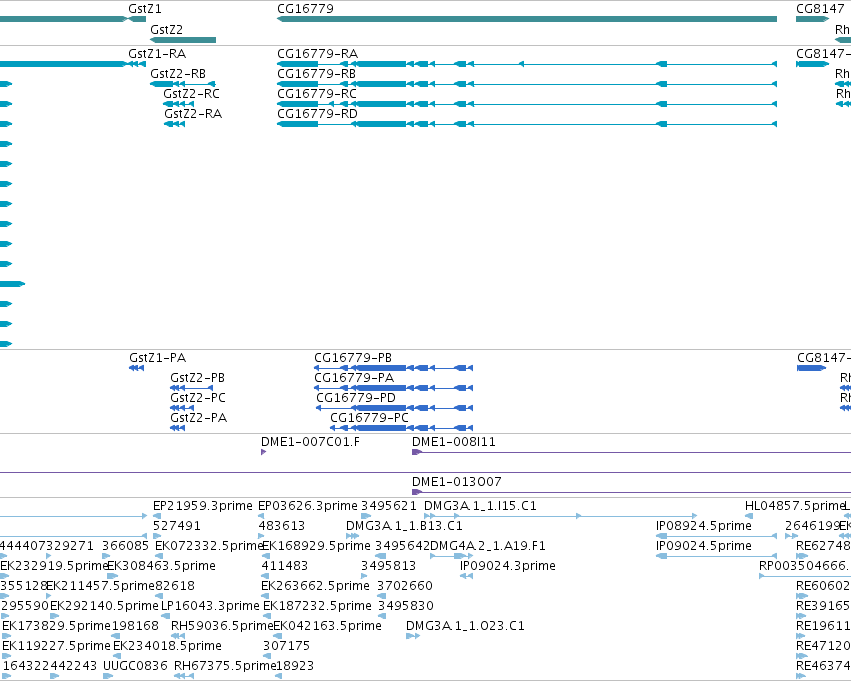Click CDS label CG16779-PC

pos(370,418)
